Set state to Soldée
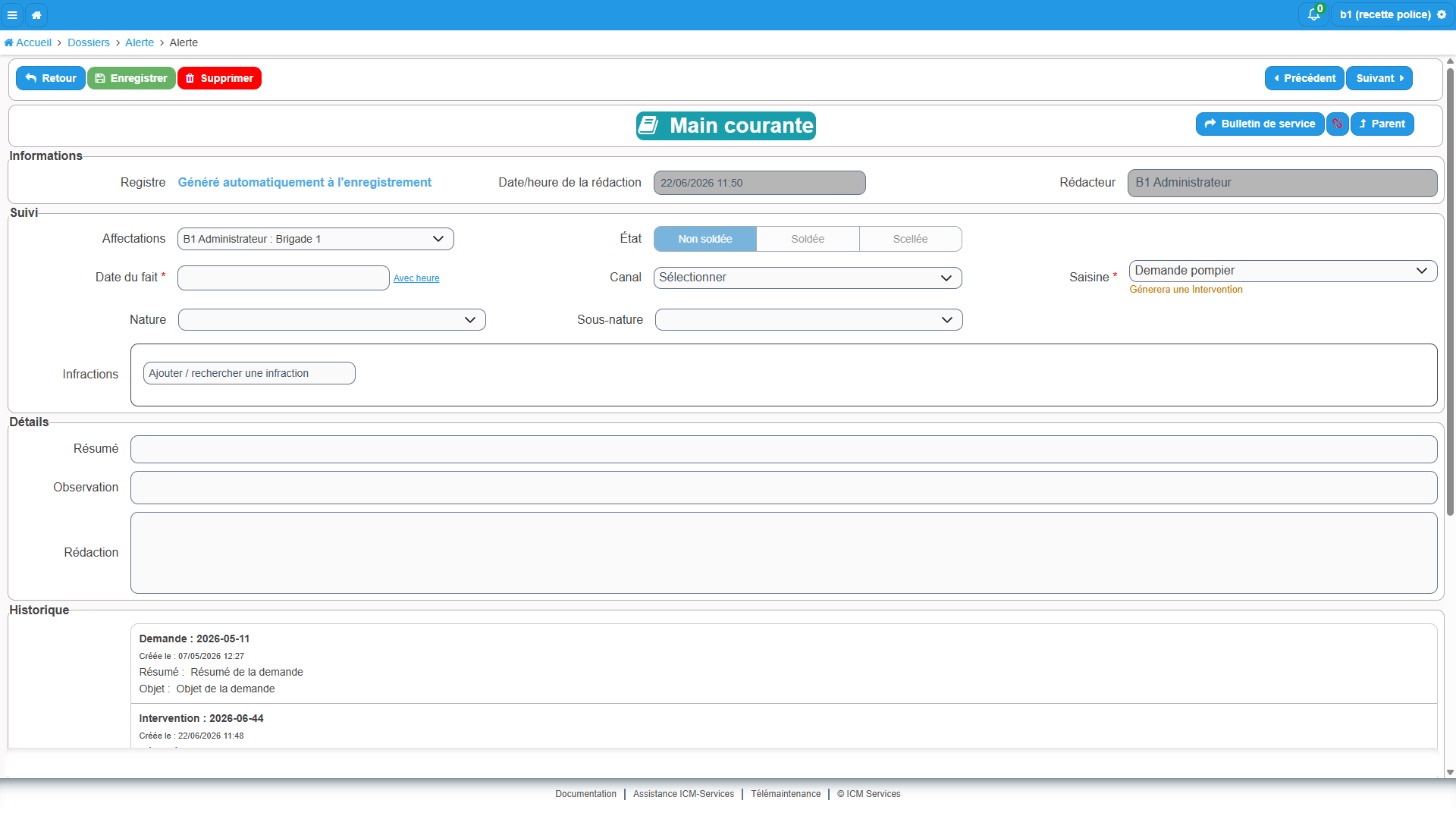The height and width of the screenshot is (819, 1456). pos(808,239)
